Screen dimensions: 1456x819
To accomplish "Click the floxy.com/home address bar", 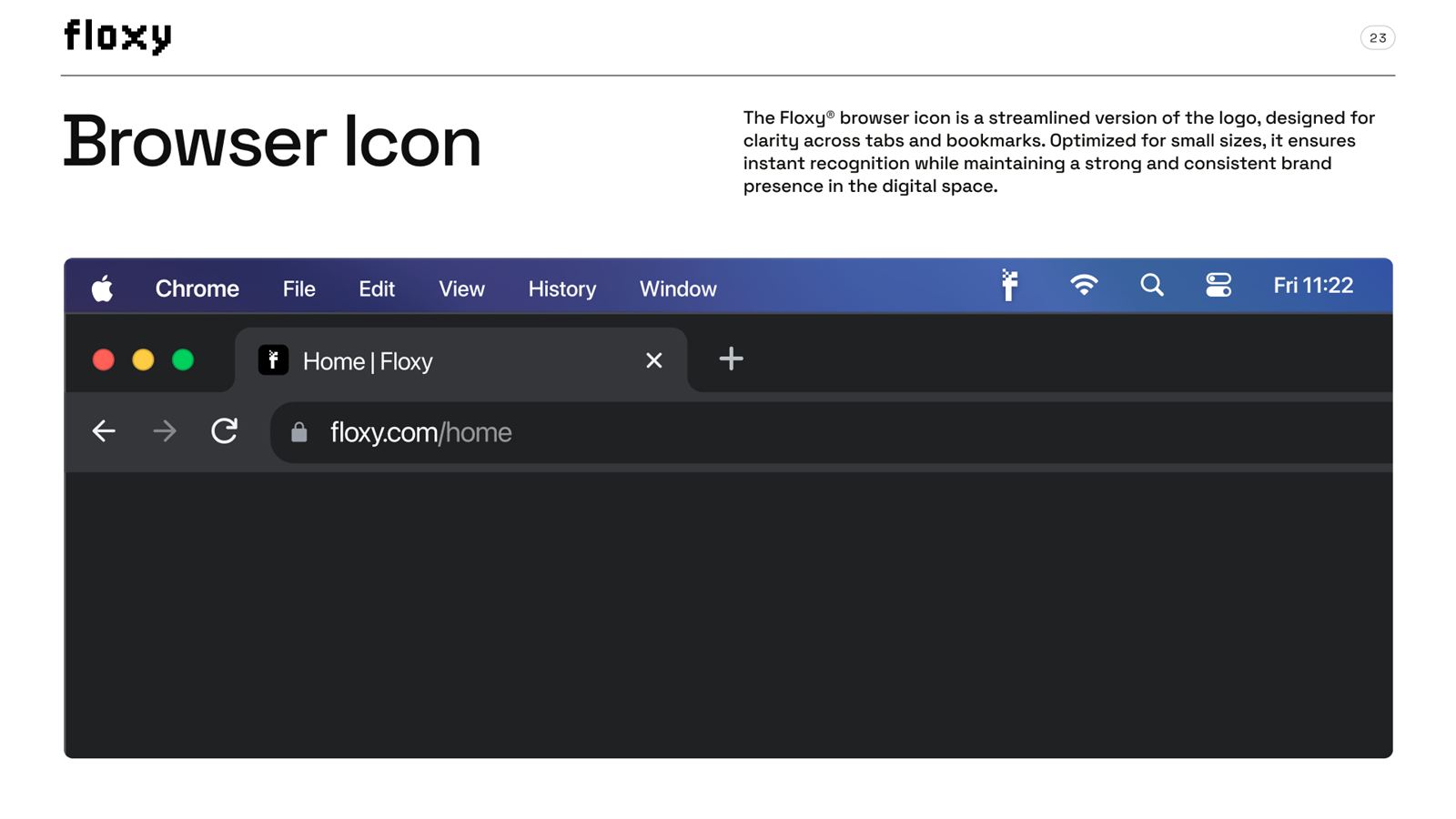I will (x=831, y=432).
